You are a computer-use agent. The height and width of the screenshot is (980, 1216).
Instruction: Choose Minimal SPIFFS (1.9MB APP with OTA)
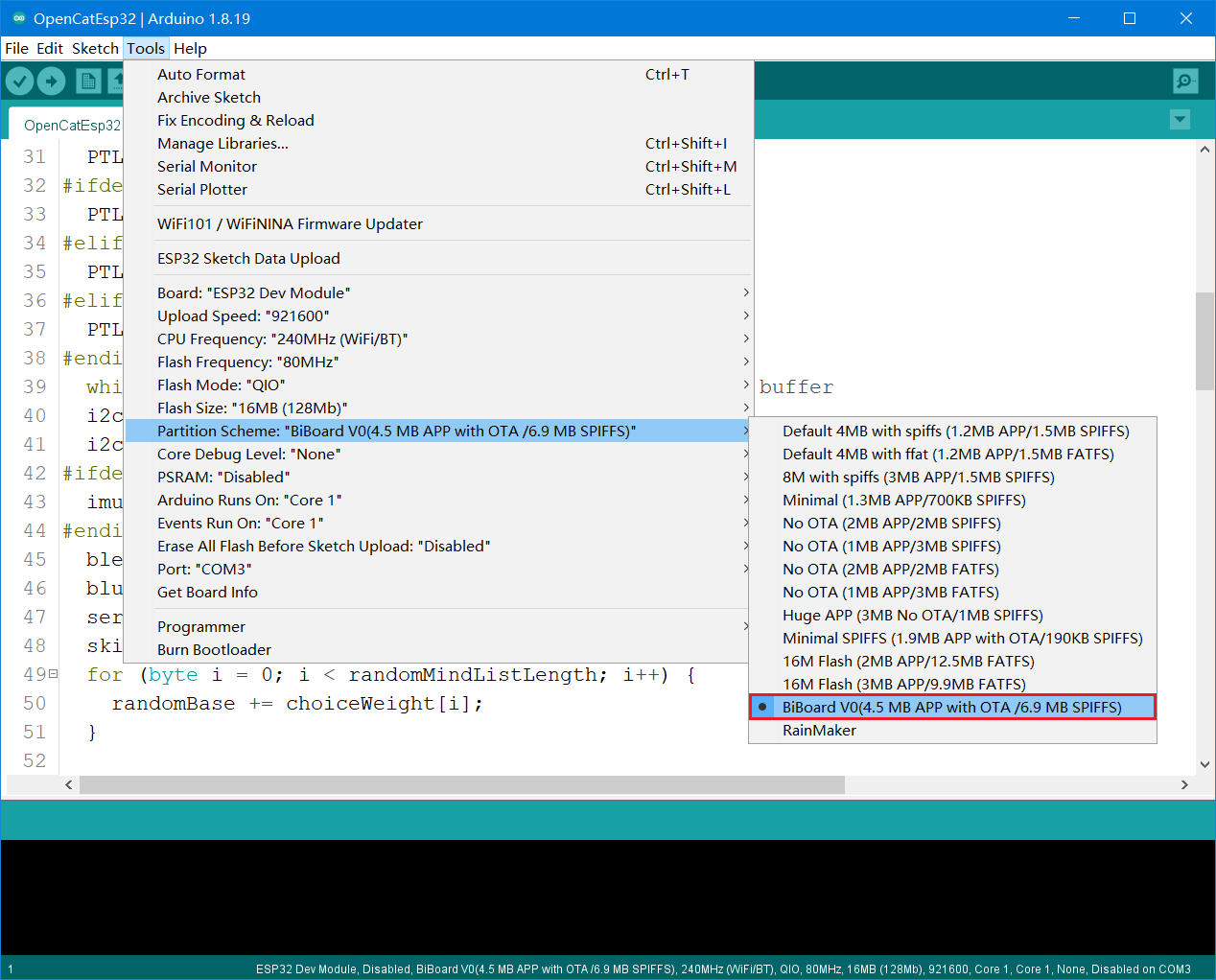tap(952, 638)
